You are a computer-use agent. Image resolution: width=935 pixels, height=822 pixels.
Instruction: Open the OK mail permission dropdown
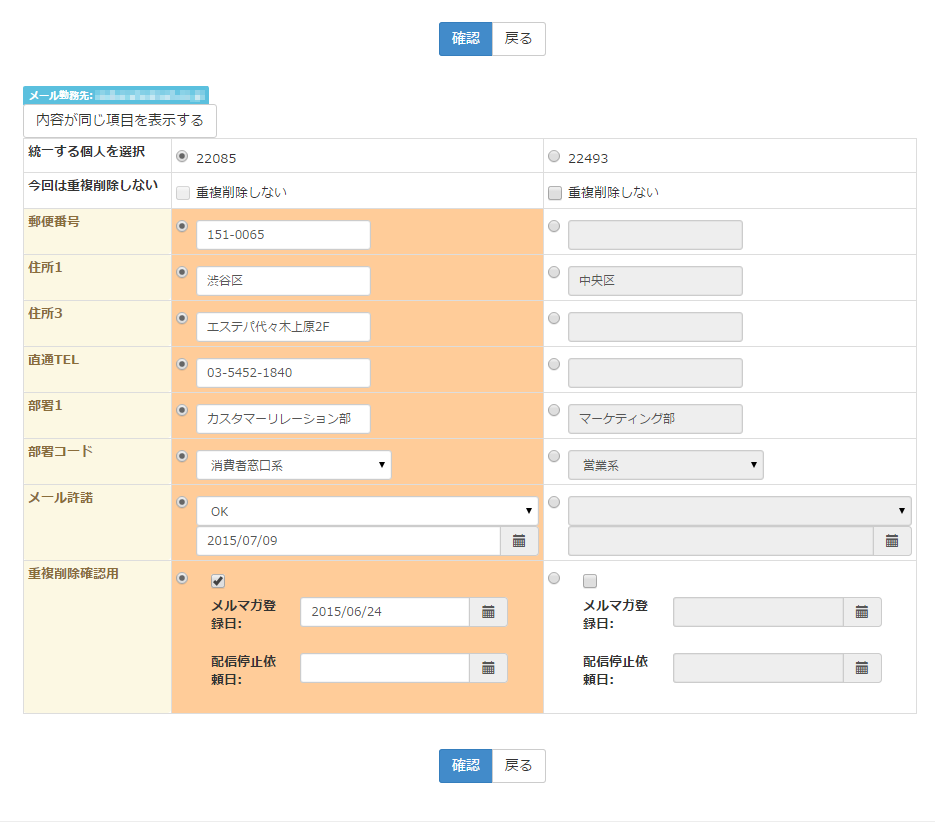[x=367, y=511]
